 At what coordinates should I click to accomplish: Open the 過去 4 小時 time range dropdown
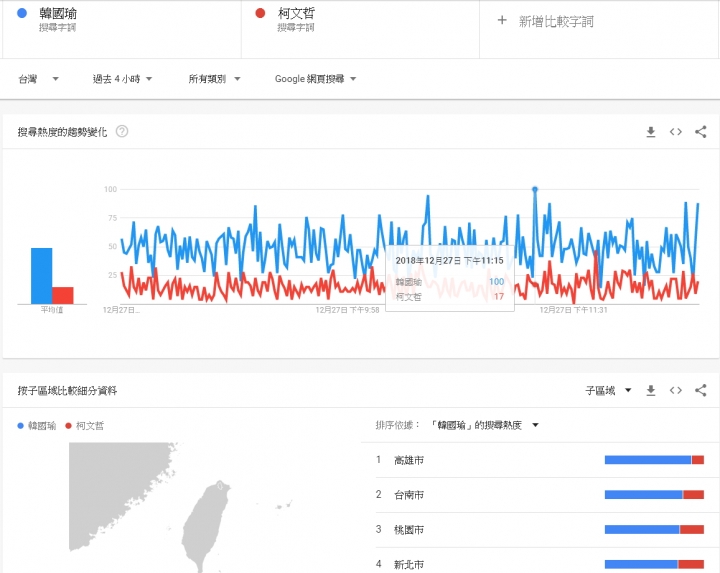pyautogui.click(x=122, y=79)
